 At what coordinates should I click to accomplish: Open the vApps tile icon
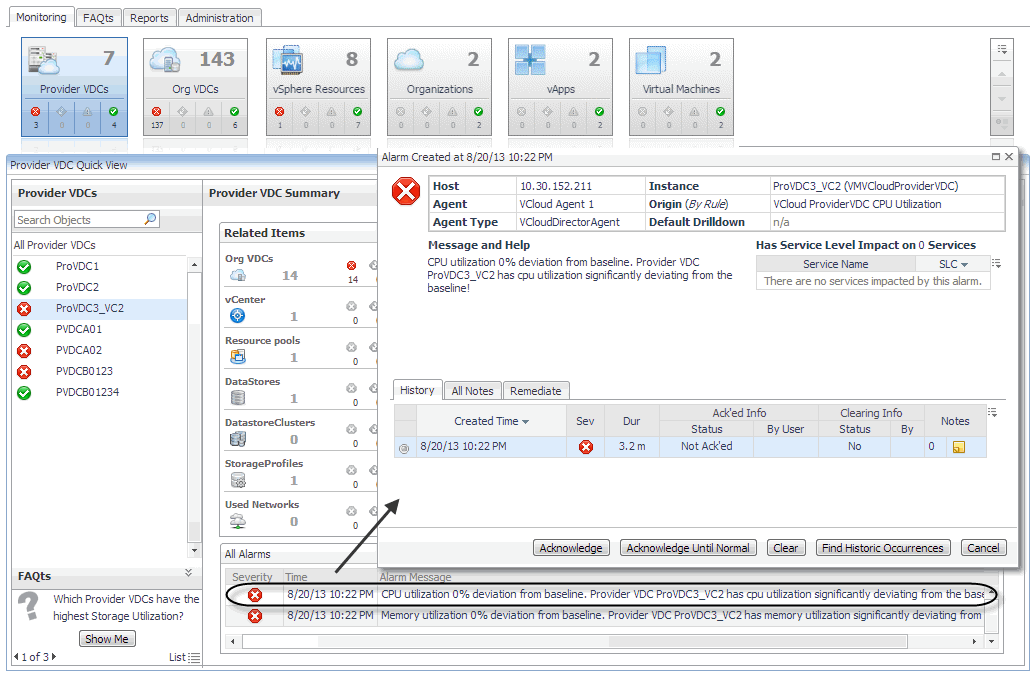[530, 60]
